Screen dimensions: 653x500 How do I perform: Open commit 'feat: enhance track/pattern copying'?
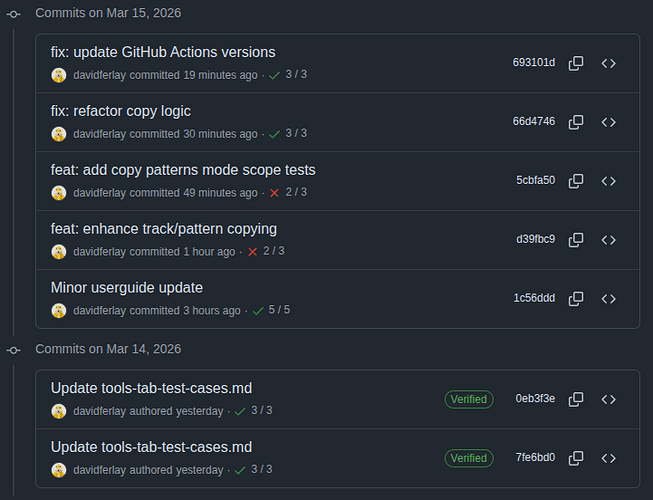(164, 229)
